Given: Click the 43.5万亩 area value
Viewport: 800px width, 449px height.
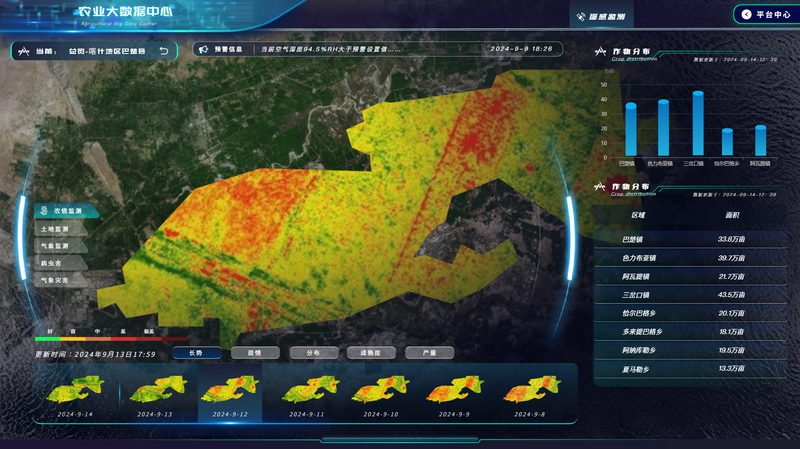Looking at the screenshot, I should click(731, 295).
